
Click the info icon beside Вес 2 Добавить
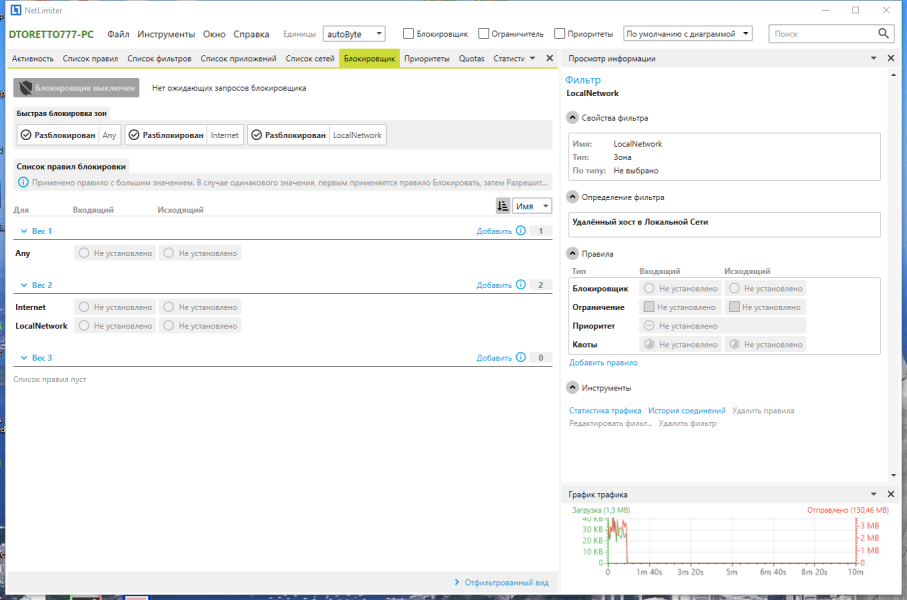click(521, 285)
